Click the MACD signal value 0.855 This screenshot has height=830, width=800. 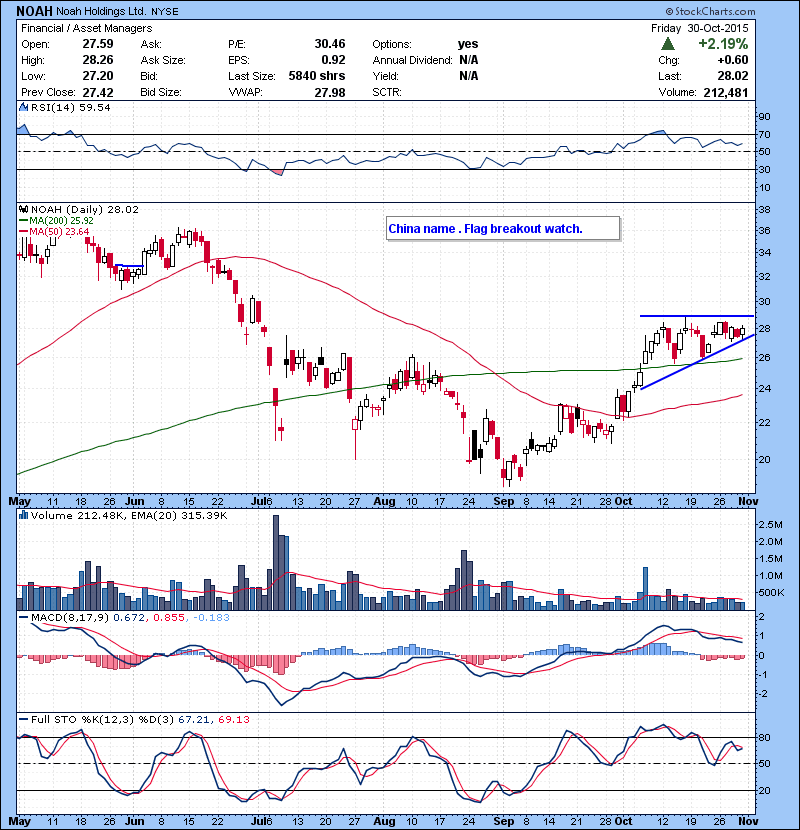169,617
